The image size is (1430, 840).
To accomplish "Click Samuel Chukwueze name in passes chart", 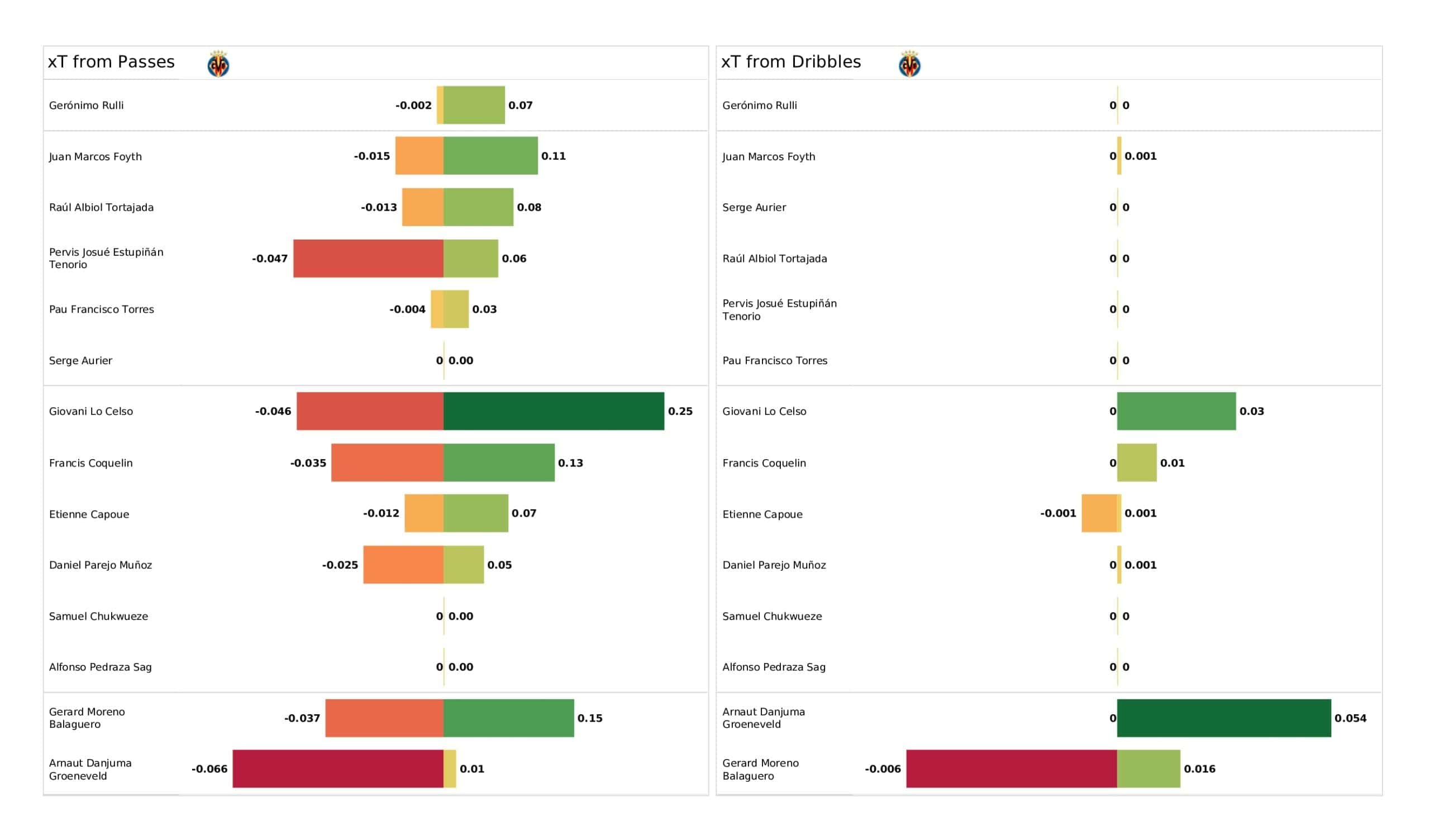I will [x=99, y=616].
